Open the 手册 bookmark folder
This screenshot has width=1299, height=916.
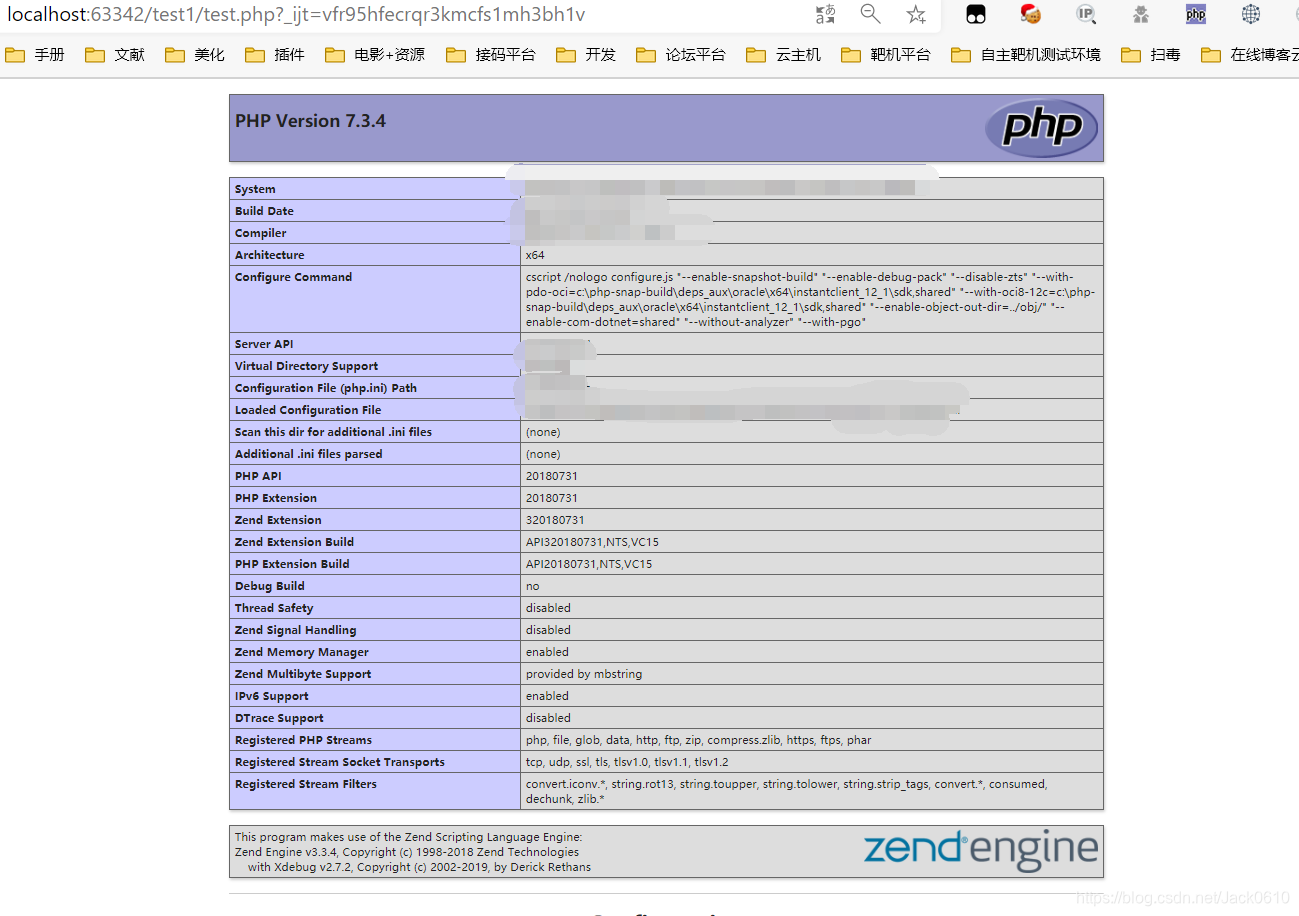(x=35, y=55)
